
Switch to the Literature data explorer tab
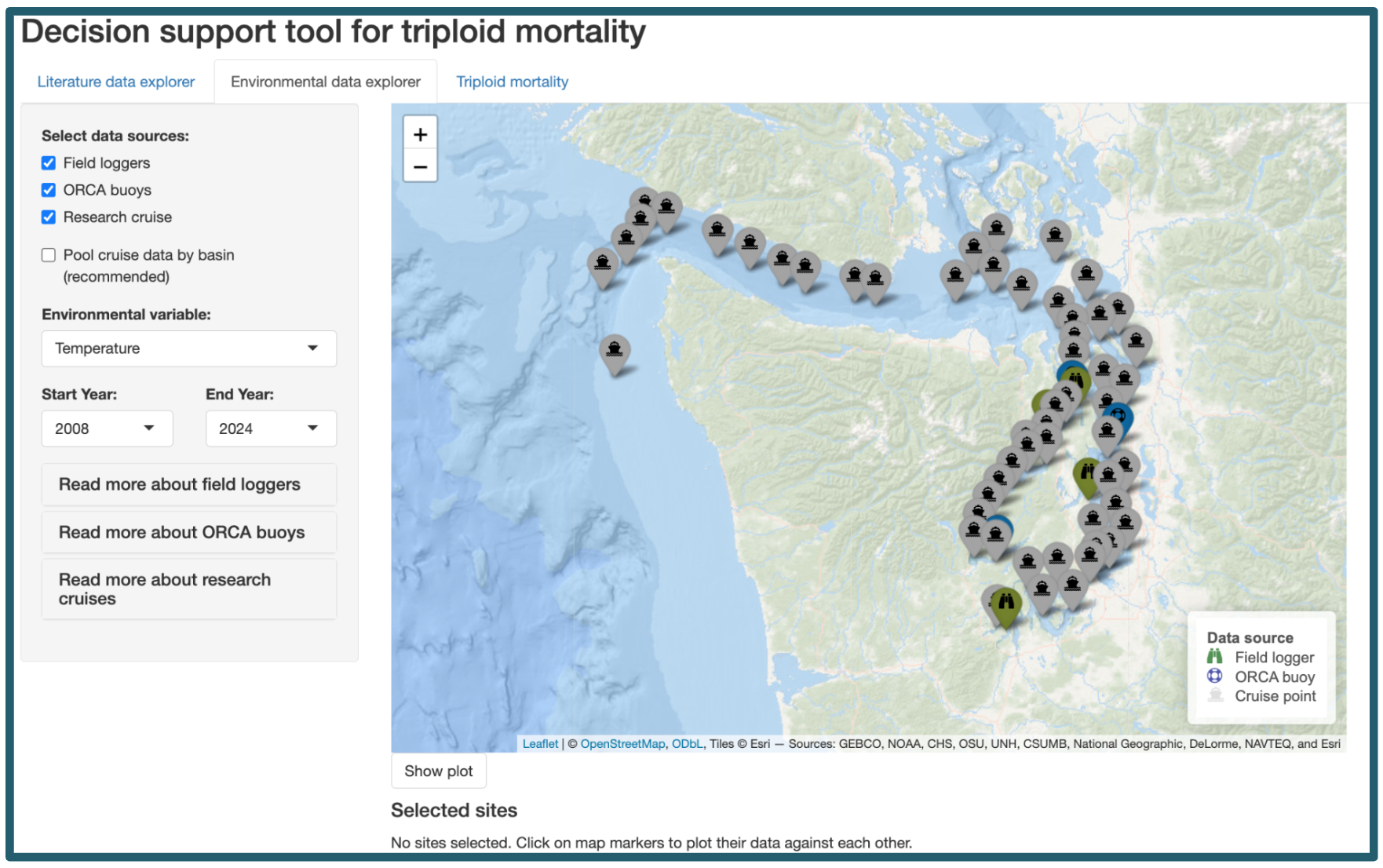tap(116, 82)
